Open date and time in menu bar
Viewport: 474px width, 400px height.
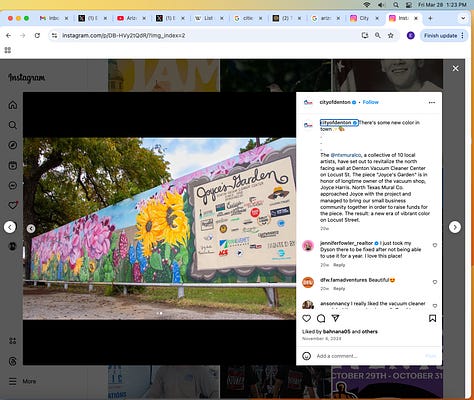(442, 5)
